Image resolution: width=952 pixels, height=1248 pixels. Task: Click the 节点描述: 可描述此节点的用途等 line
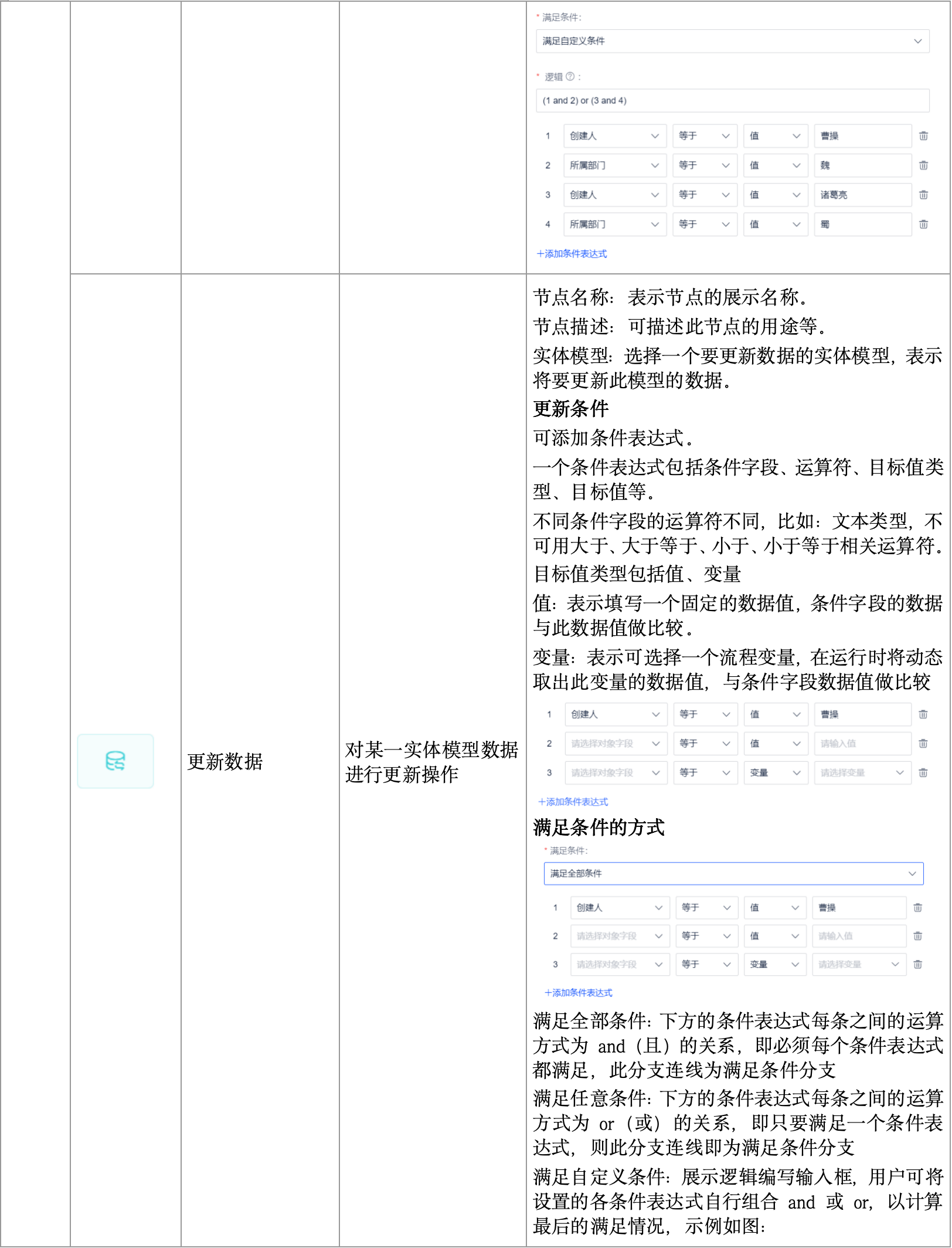point(681,326)
